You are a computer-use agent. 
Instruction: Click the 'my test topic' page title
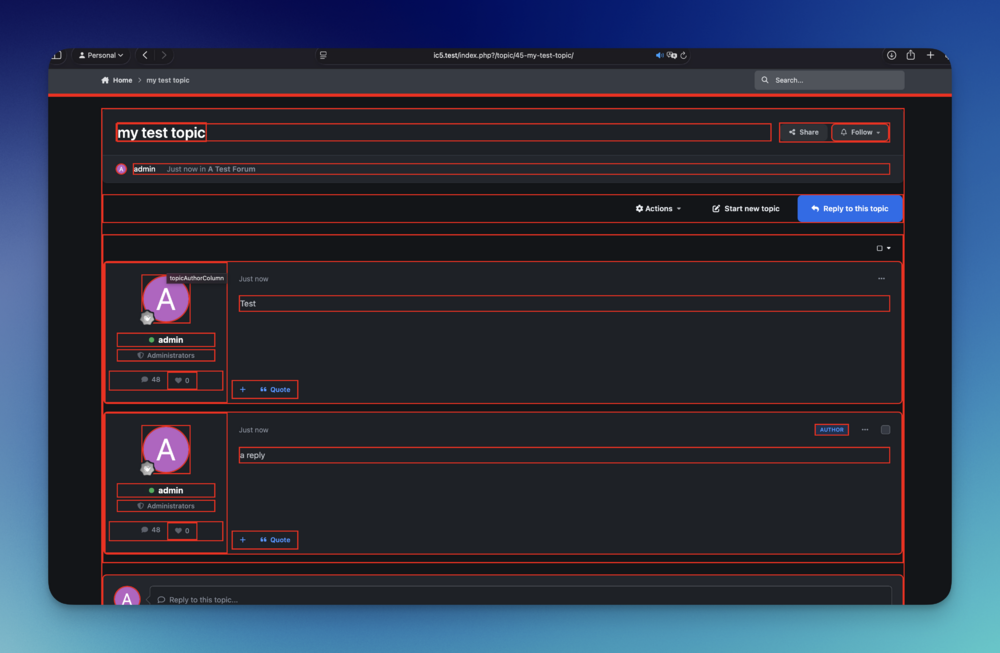[x=161, y=133]
